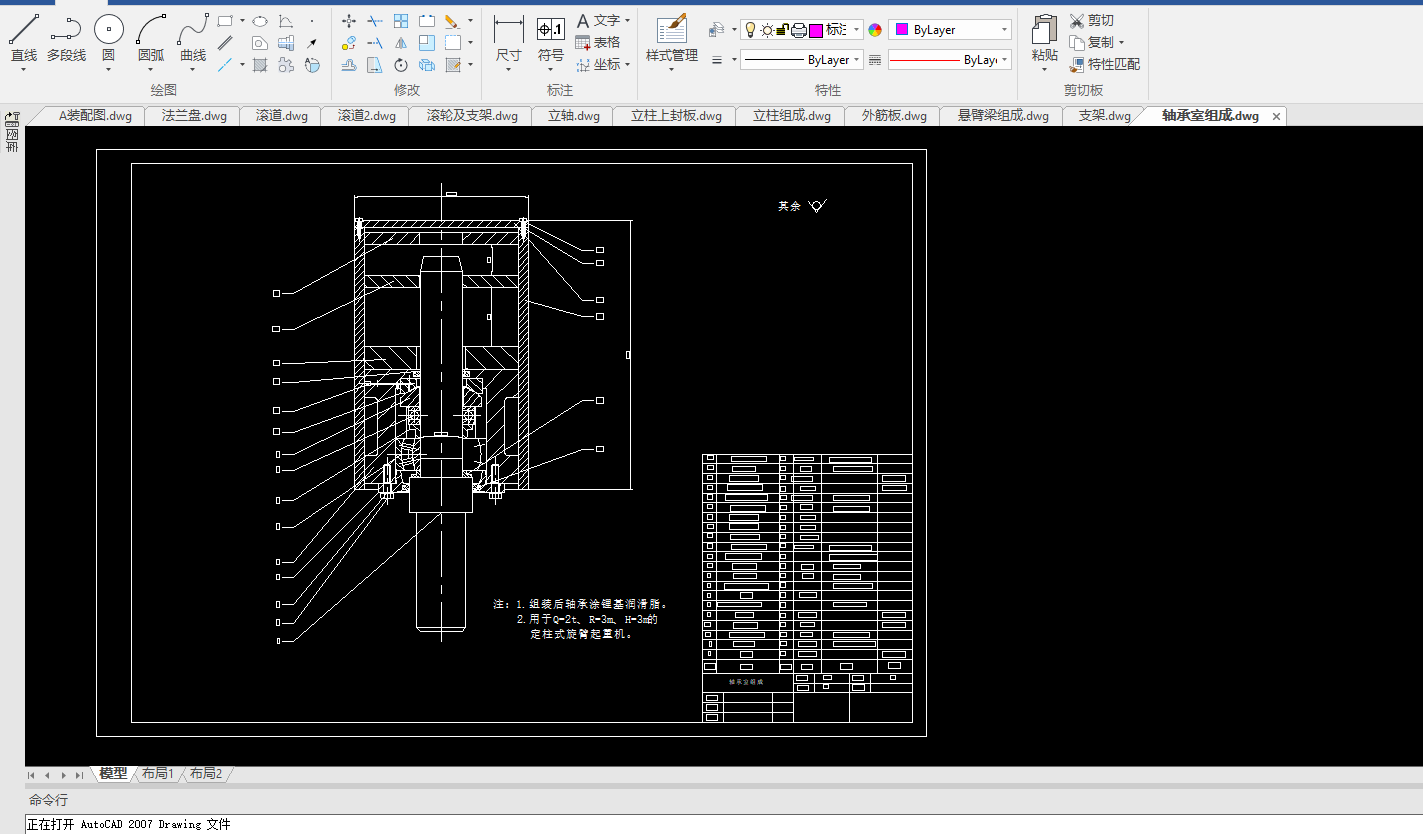Screen dimensions: 1423x834
Task: Click the Move tool in Modify panel
Action: (x=349, y=20)
